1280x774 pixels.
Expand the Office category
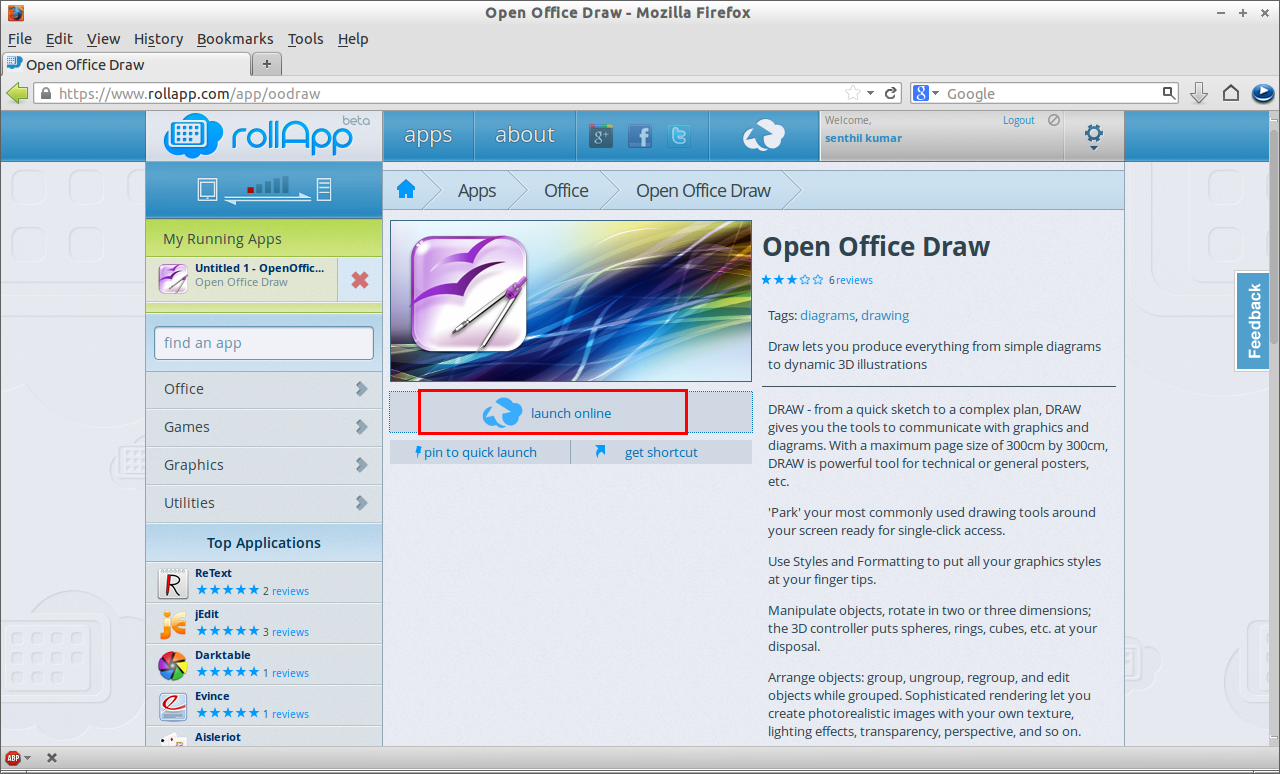coord(264,389)
